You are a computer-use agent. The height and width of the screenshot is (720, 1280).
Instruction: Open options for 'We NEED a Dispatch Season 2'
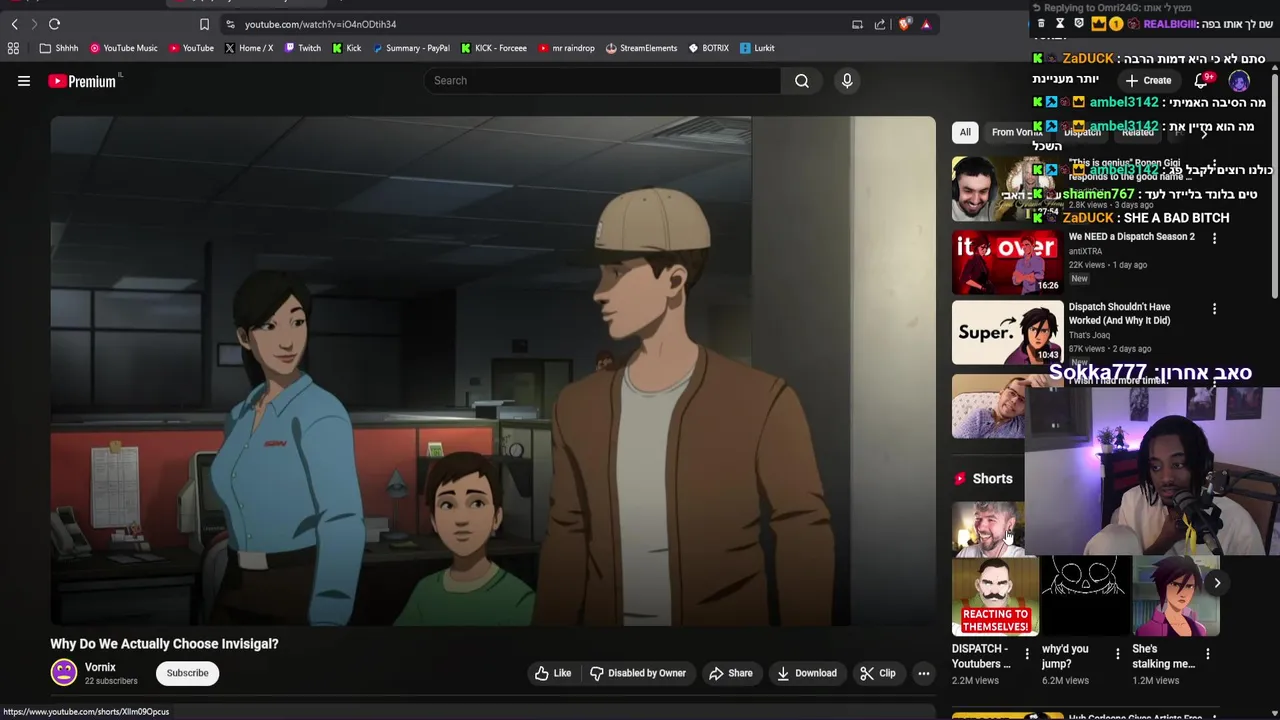coord(1214,239)
